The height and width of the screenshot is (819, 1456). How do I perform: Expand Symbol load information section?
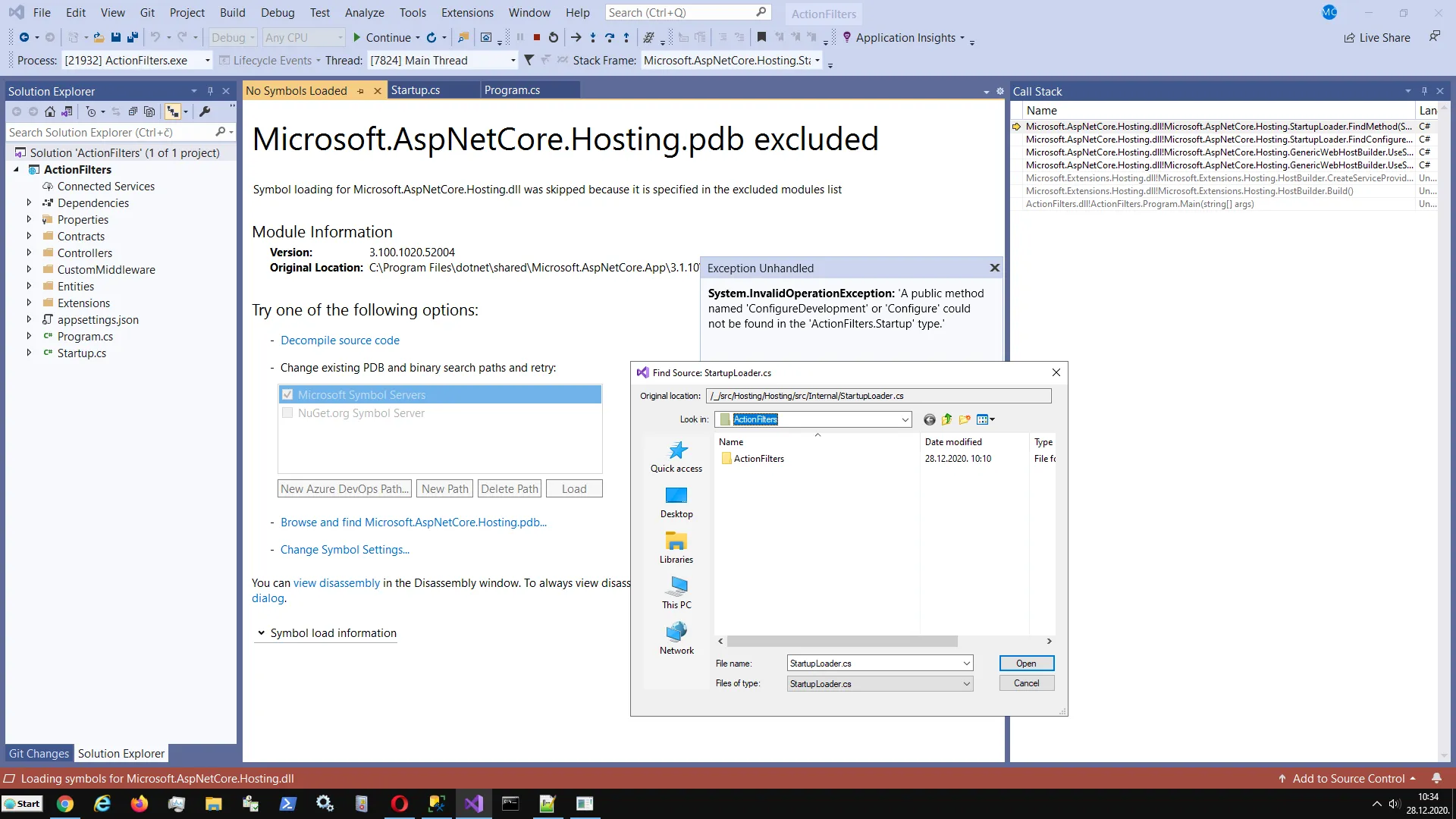tap(262, 633)
